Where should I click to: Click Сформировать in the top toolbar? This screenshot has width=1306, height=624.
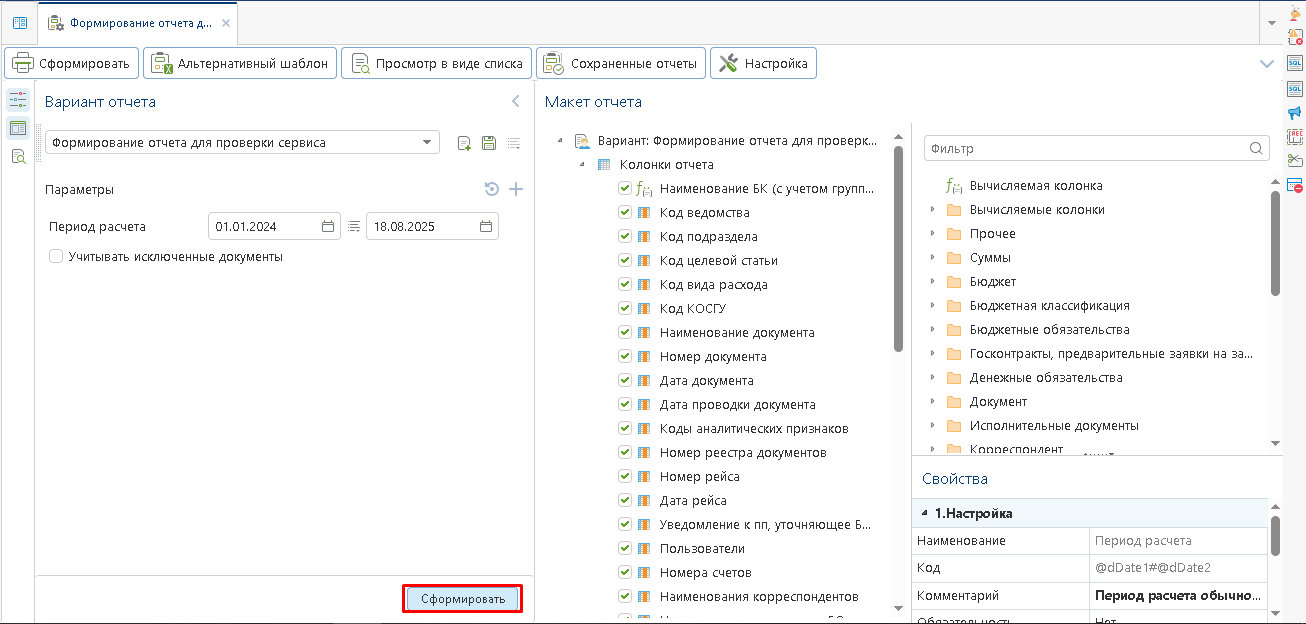[71, 63]
